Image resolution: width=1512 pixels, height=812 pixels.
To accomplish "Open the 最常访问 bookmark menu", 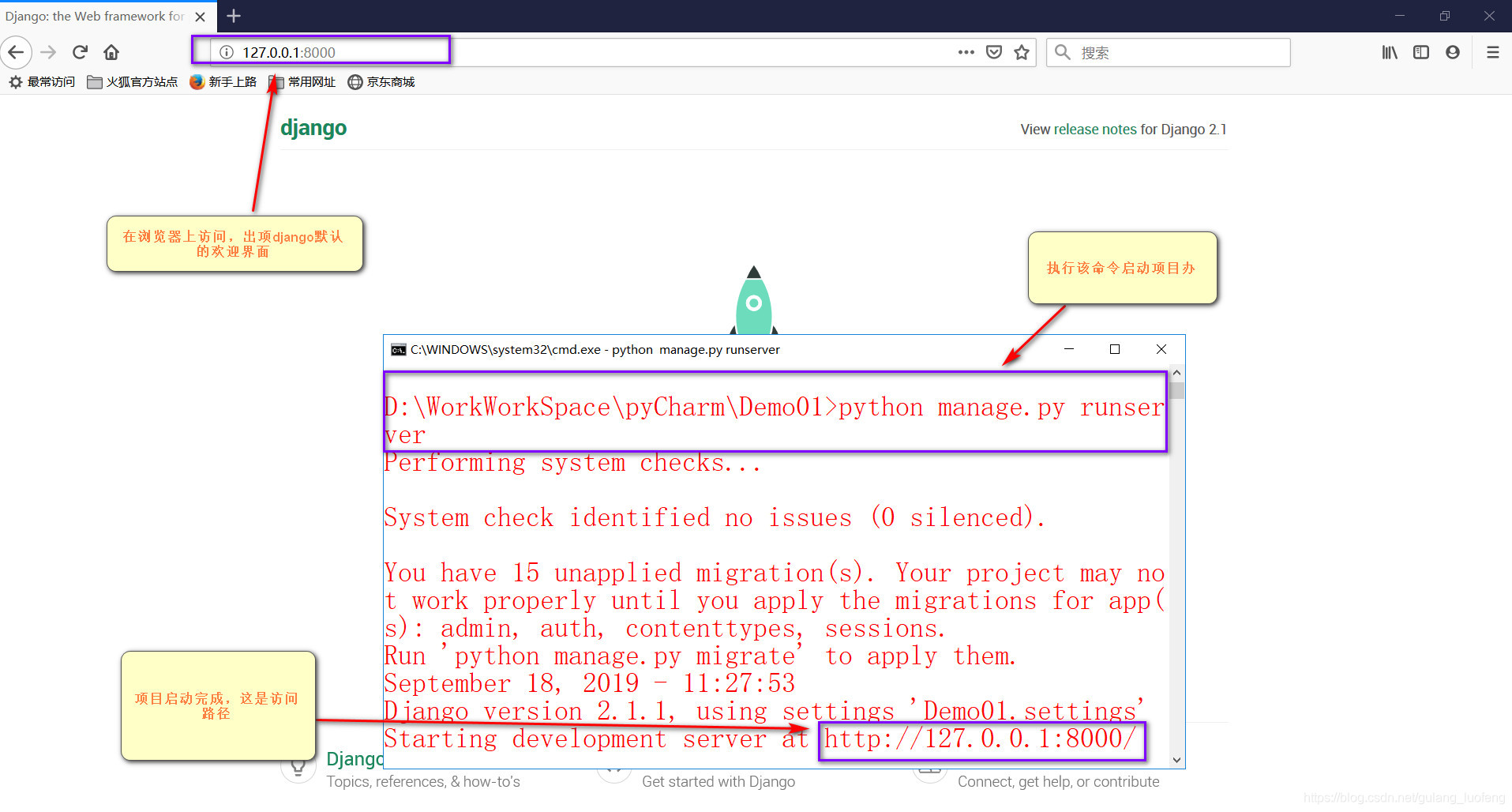I will tap(41, 82).
